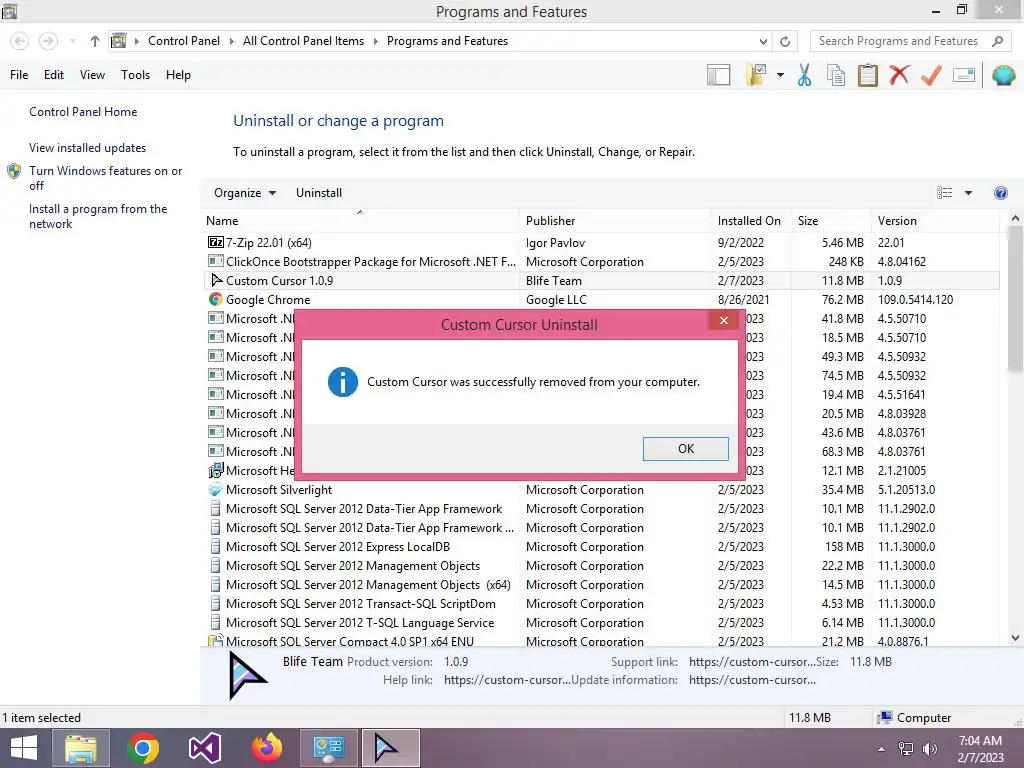Open the view options dropdown arrow
Screen dimensions: 1024x768
point(968,193)
